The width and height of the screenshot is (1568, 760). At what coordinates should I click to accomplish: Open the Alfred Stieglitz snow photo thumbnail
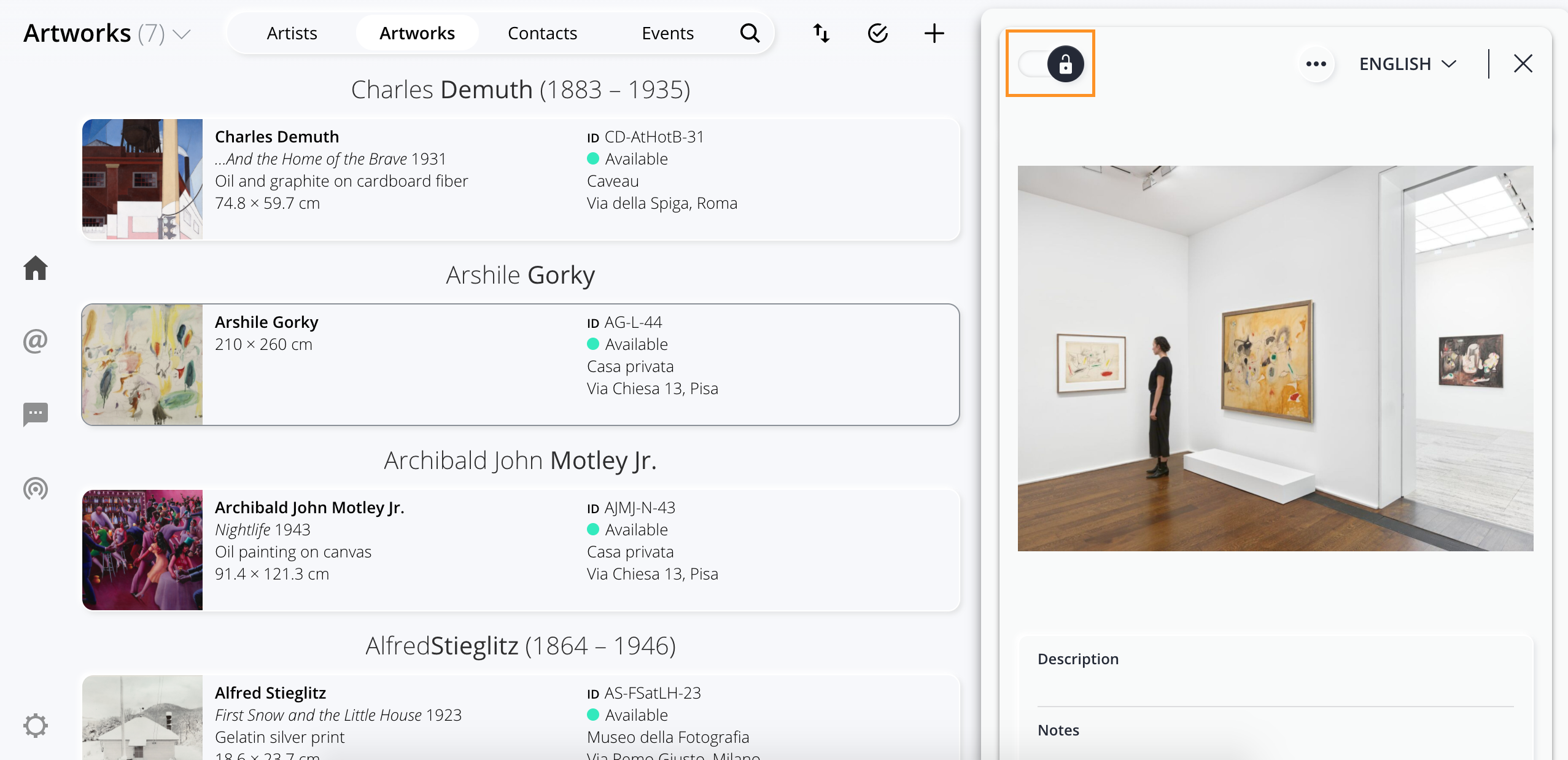142,718
